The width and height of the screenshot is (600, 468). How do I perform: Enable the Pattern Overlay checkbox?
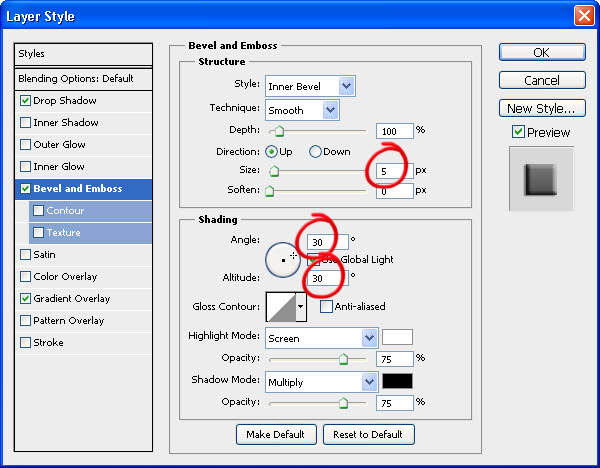(x=25, y=320)
